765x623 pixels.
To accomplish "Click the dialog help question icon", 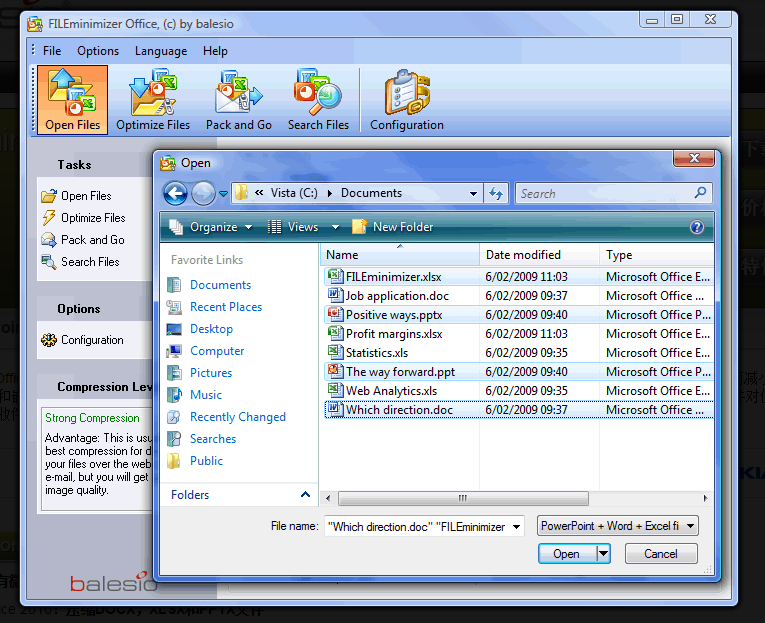I will 697,227.
